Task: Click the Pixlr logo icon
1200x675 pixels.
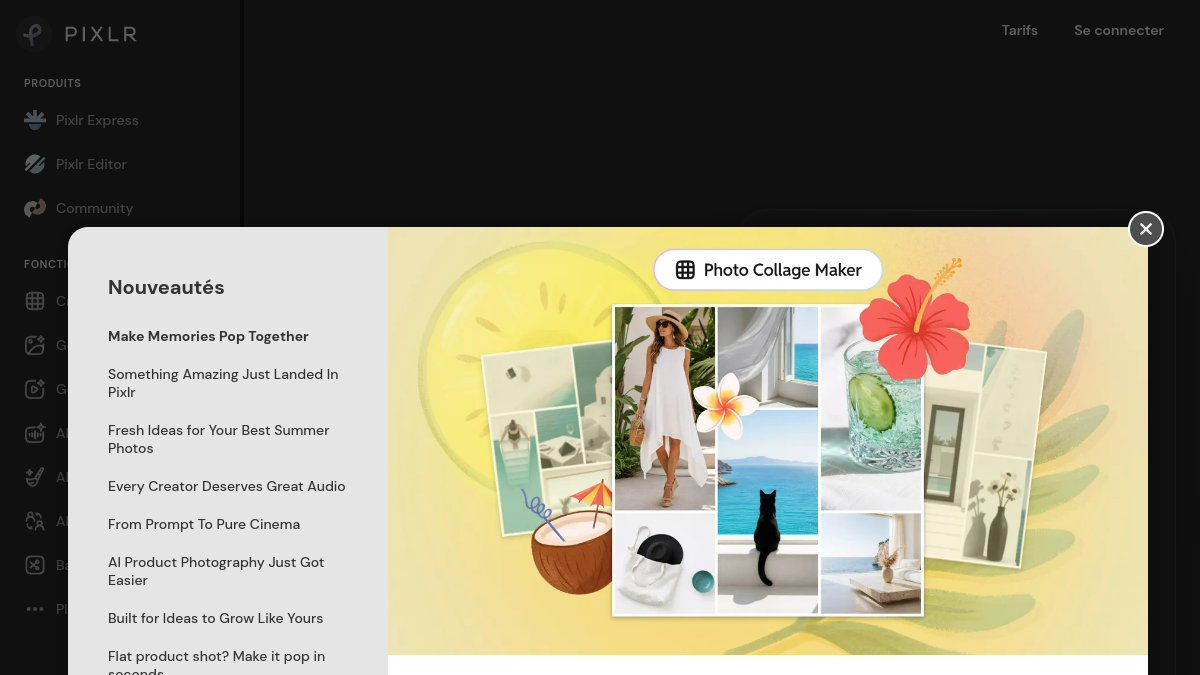Action: (x=34, y=34)
